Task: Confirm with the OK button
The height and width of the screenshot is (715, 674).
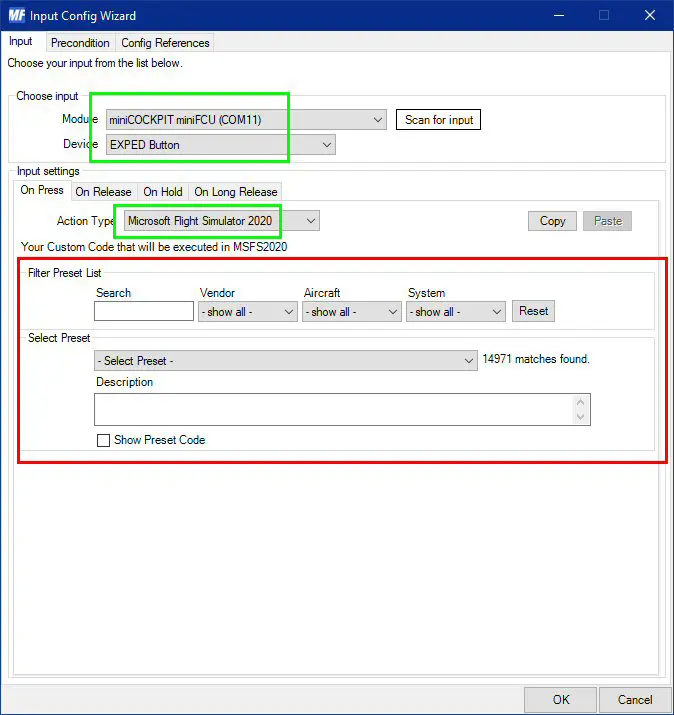Action: (x=560, y=699)
